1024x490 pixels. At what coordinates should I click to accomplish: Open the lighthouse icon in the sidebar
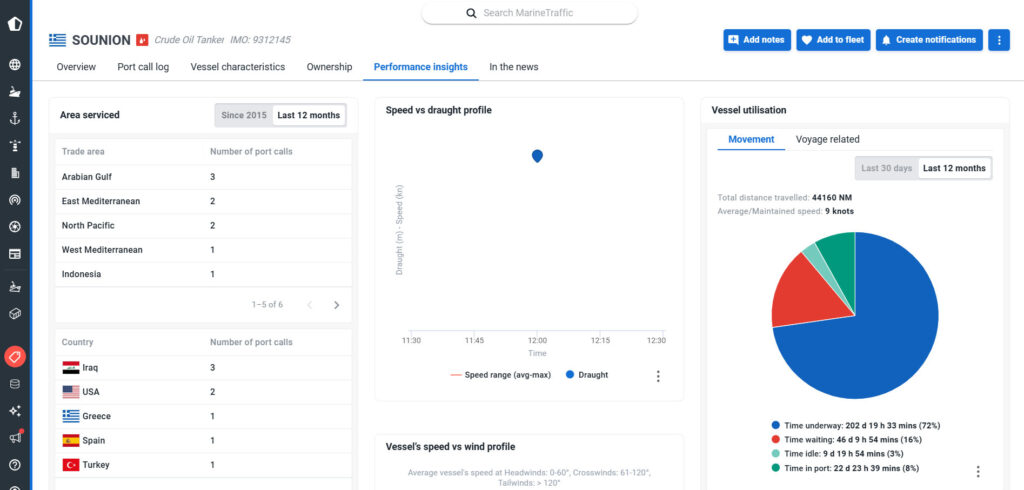[x=14, y=146]
